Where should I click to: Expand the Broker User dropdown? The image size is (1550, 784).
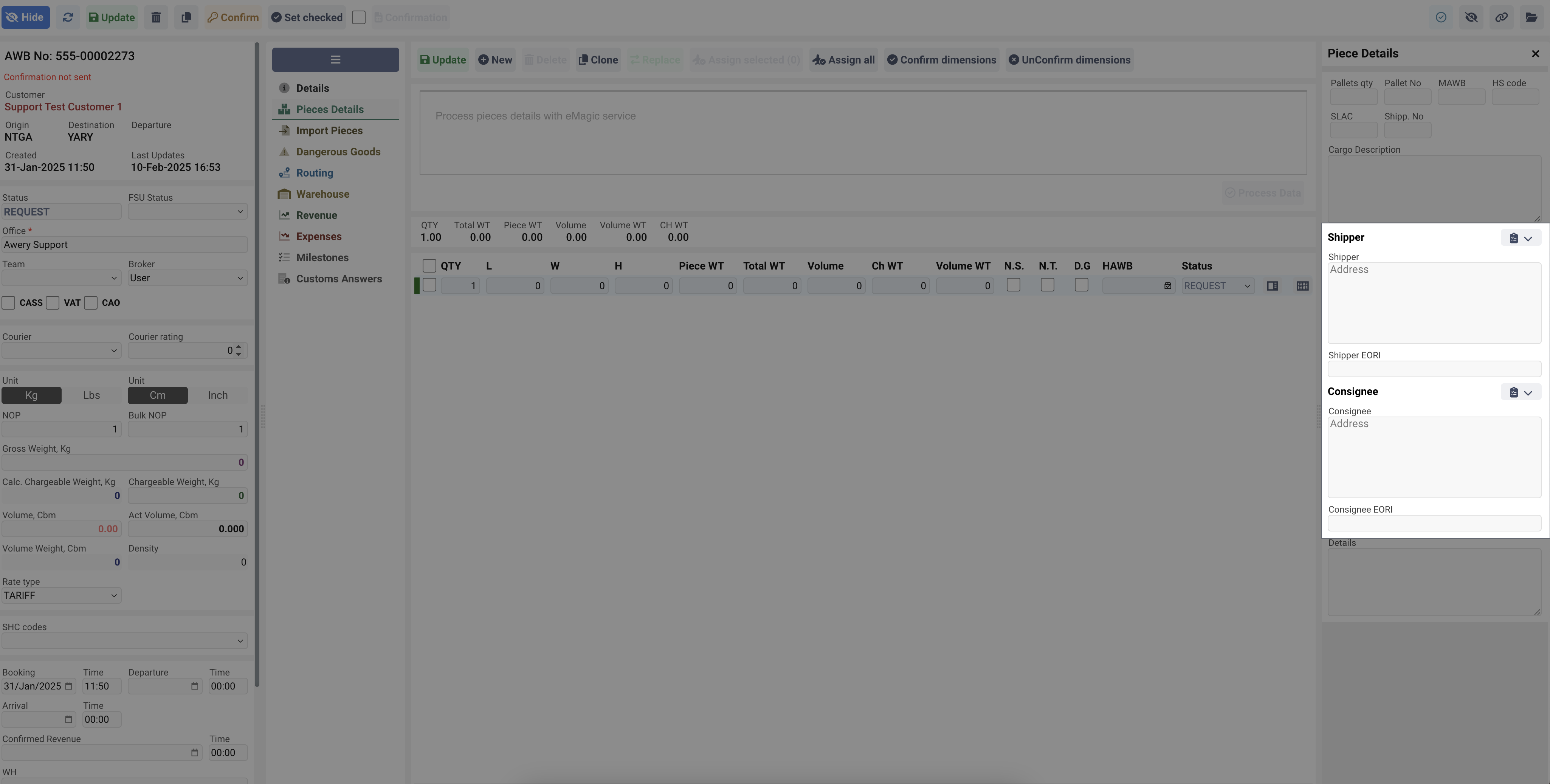click(187, 278)
